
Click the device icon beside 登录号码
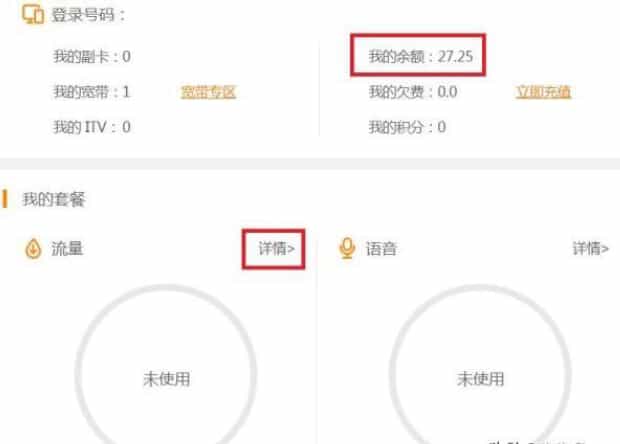click(x=33, y=15)
